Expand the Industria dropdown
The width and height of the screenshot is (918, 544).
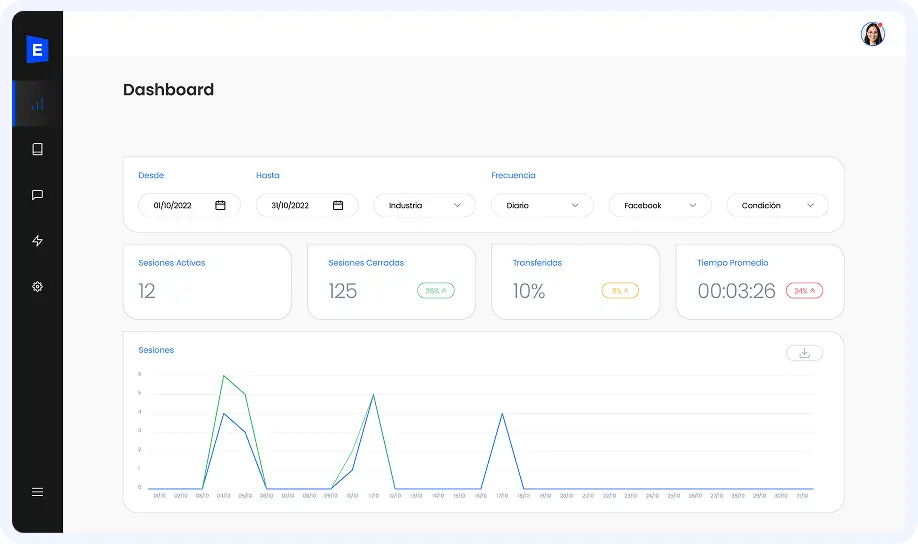pos(425,205)
